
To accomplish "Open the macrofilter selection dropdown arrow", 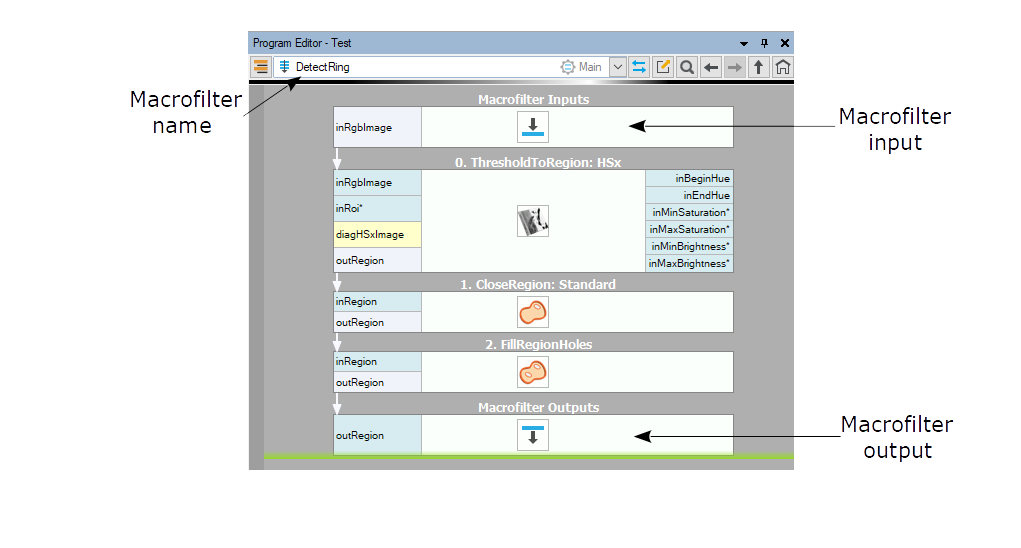I will click(x=617, y=67).
